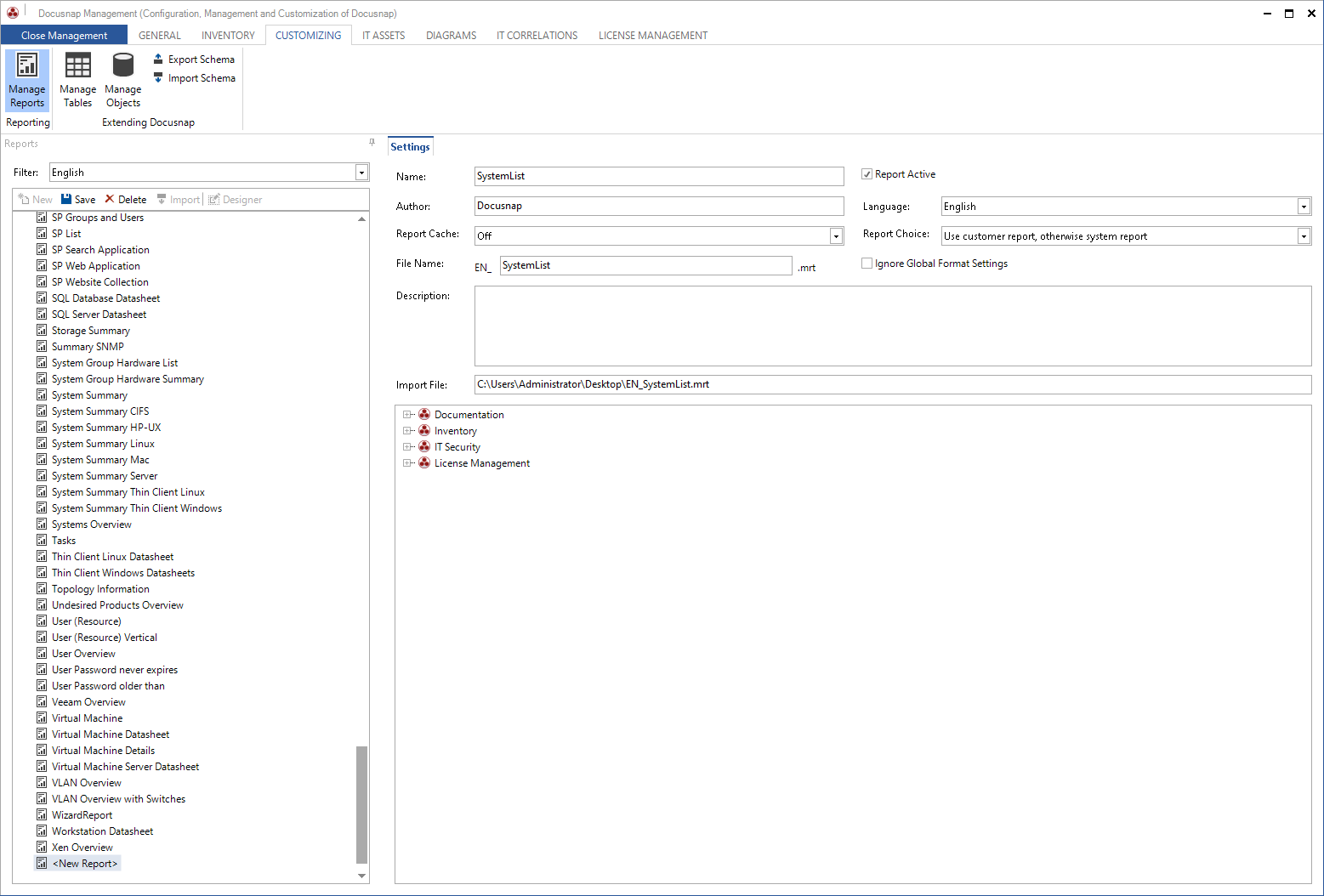
Task: Uncheck the Report Active checkbox
Action: 867,173
